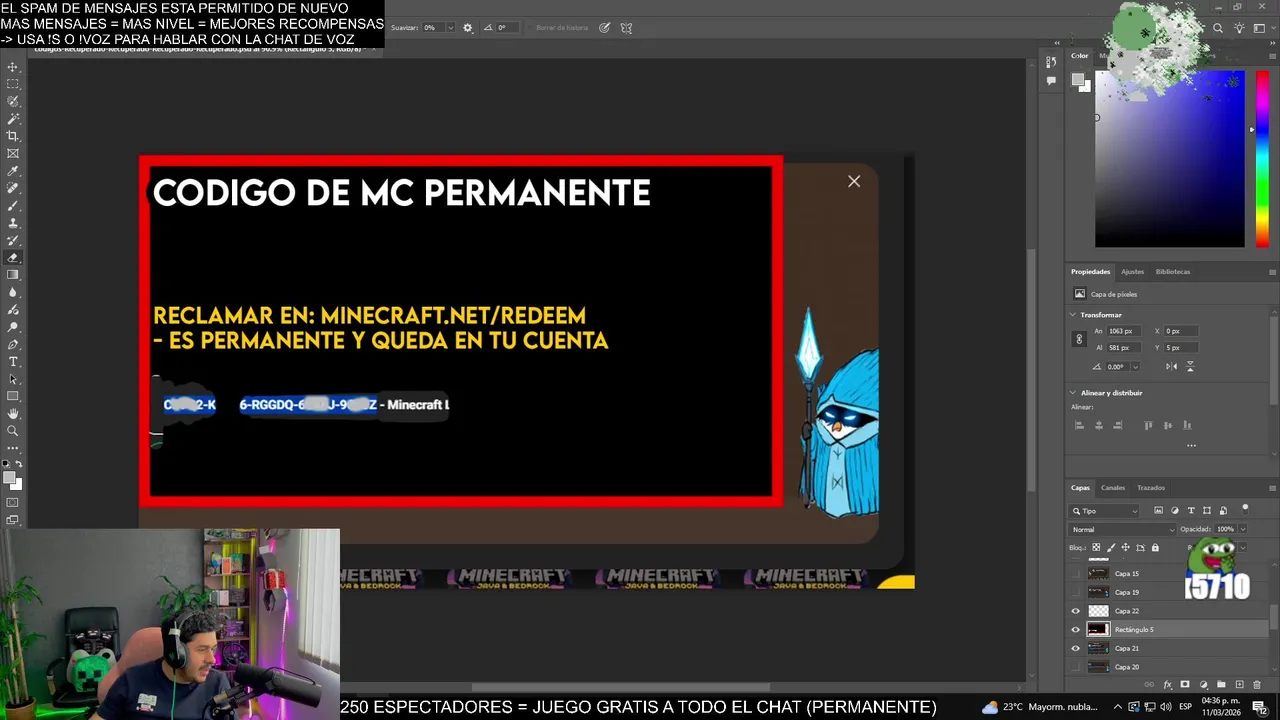The height and width of the screenshot is (720, 1280).
Task: Select the Brush tool
Action: (13, 205)
